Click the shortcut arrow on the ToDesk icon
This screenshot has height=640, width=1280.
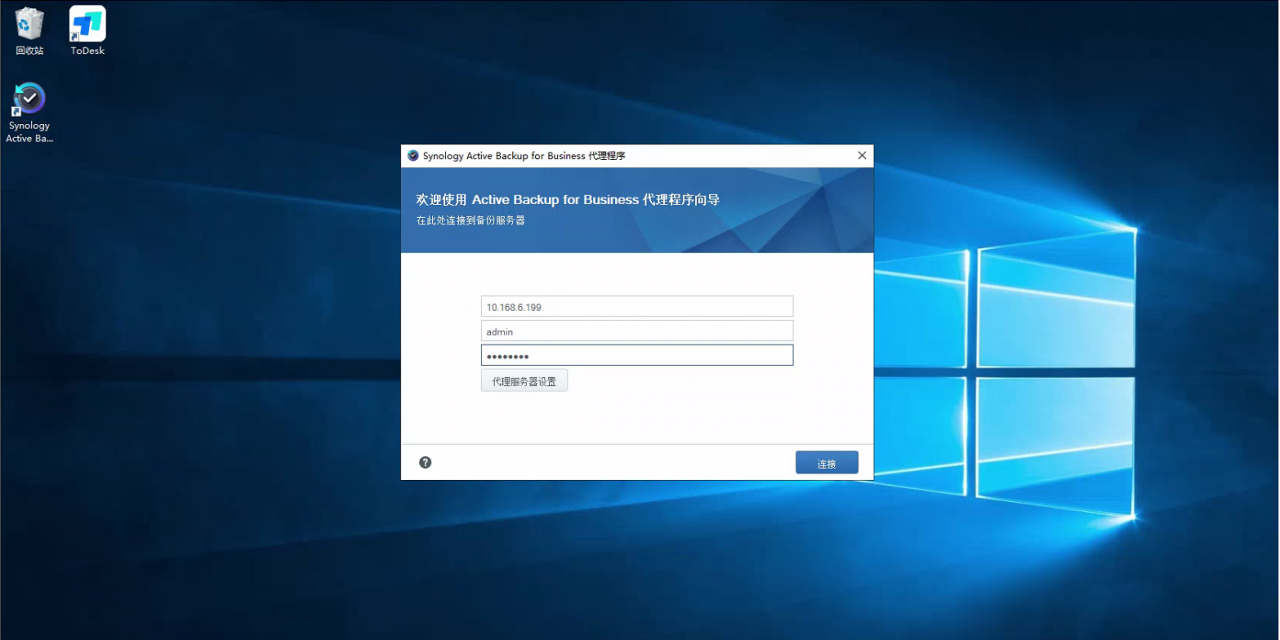tap(73, 37)
